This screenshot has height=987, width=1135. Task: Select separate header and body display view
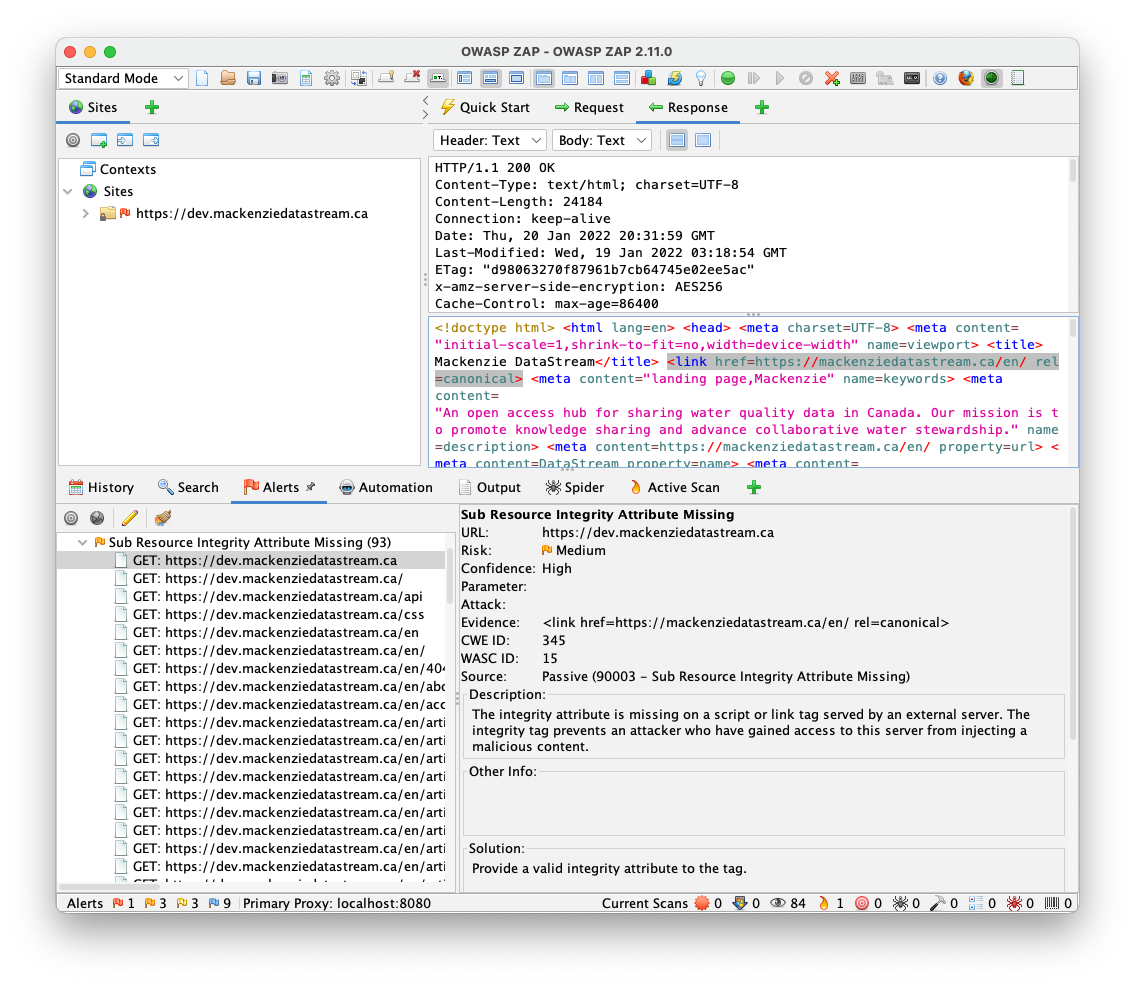click(x=703, y=140)
